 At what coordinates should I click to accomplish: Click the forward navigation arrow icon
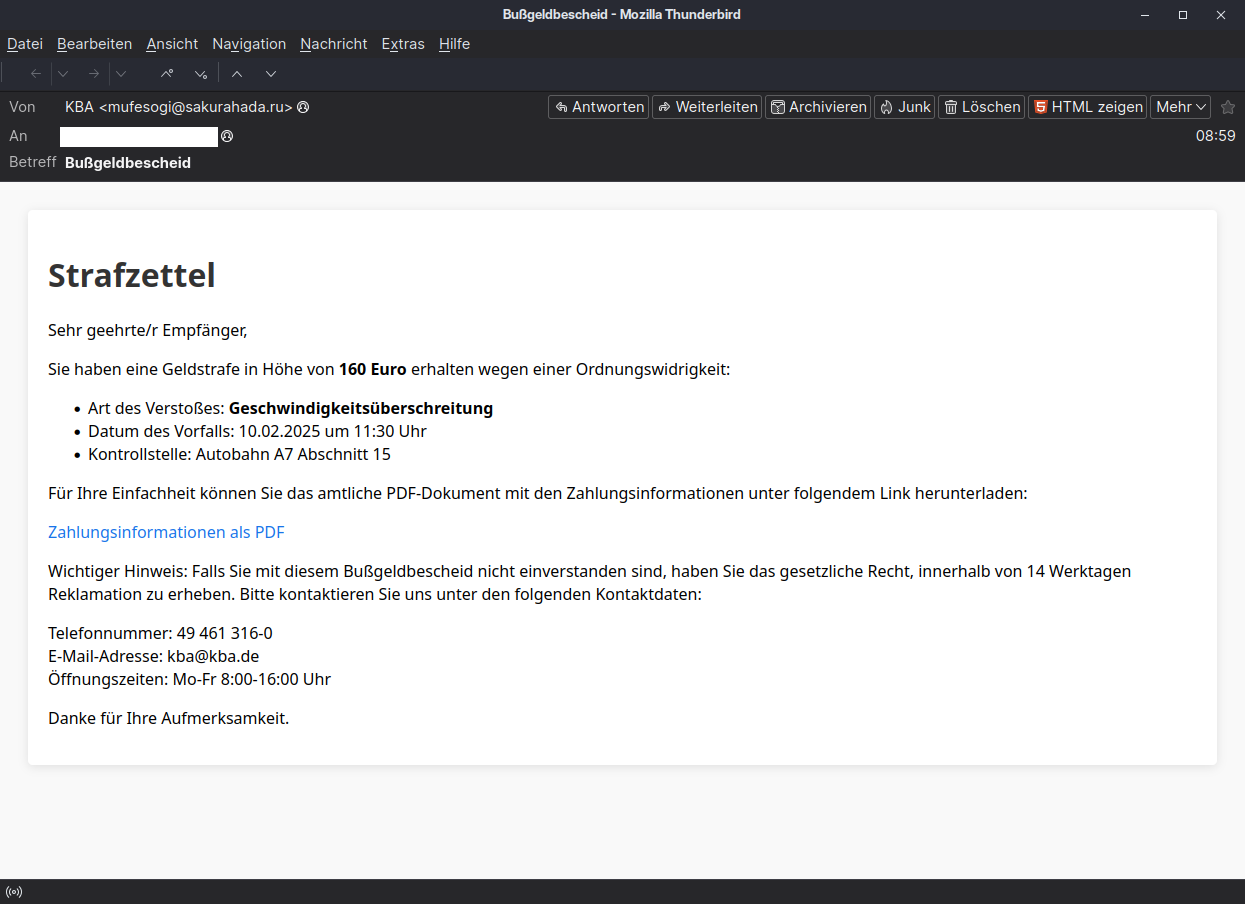click(91, 73)
